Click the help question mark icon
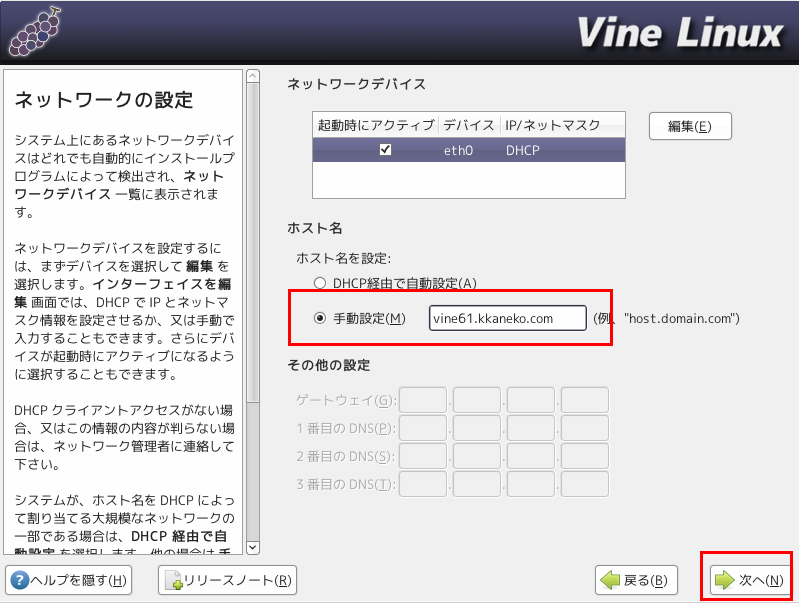The width and height of the screenshot is (799, 603). [x=19, y=580]
